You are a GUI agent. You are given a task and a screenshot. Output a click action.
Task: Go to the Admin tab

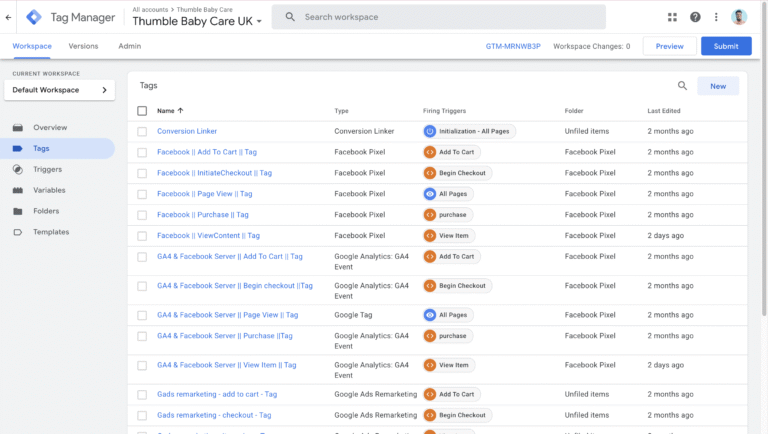[129, 46]
